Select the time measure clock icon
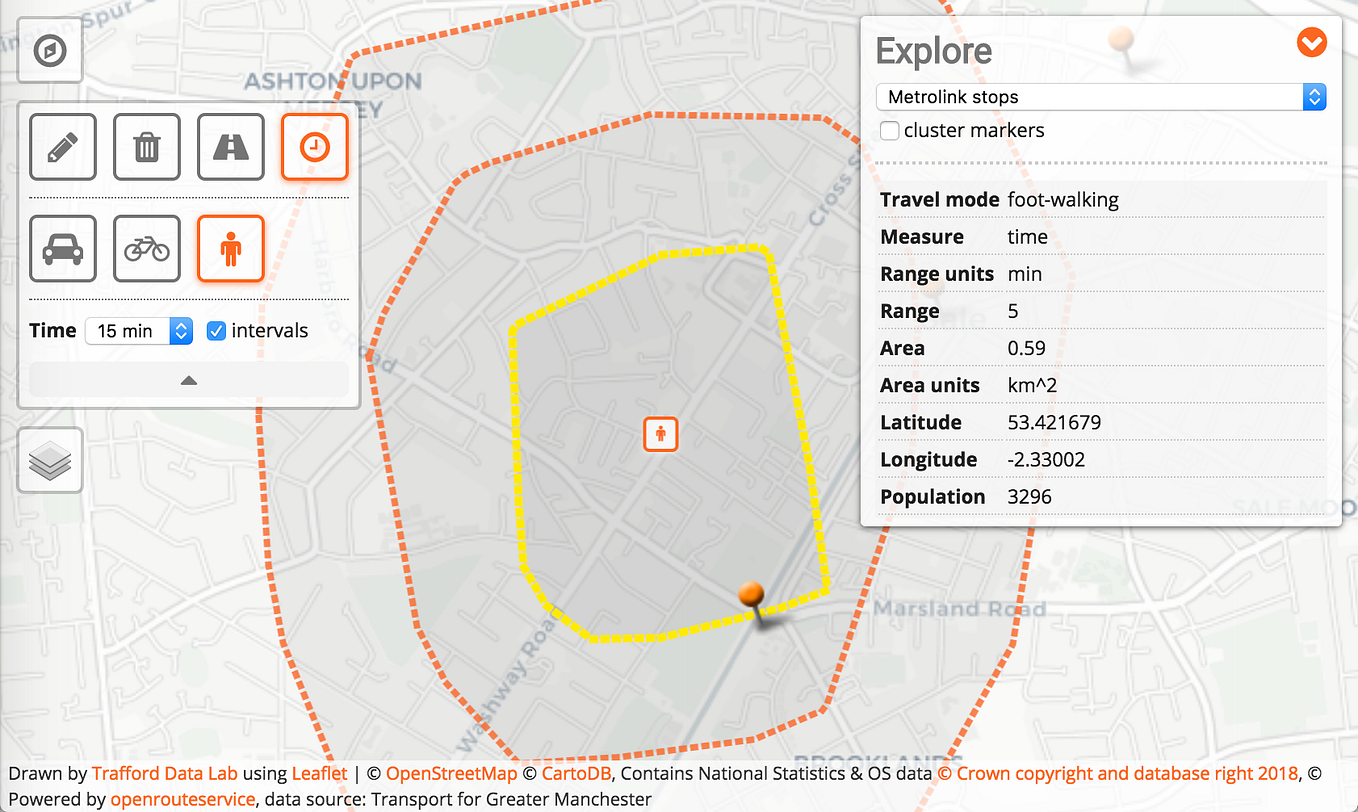Screen dimensions: 1358x812 pyautogui.click(x=314, y=146)
